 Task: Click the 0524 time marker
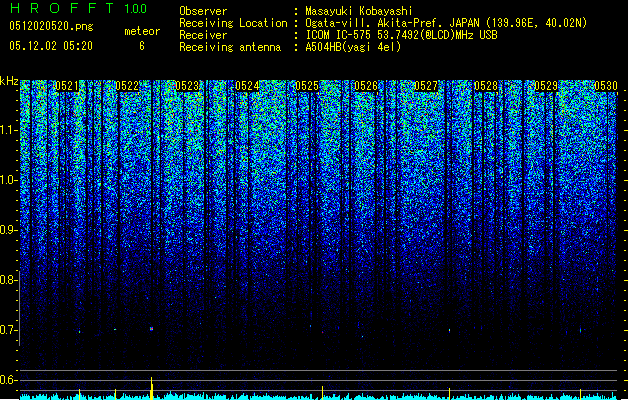[x=247, y=86]
